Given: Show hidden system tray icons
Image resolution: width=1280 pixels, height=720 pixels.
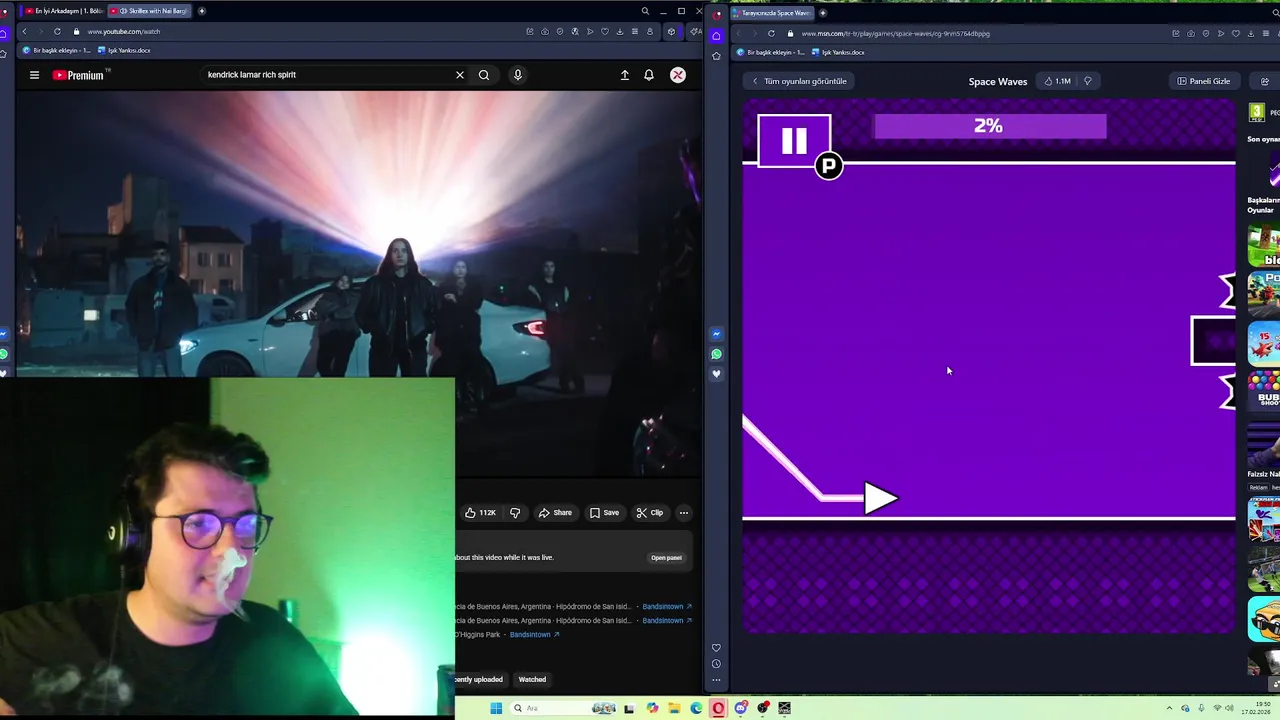Looking at the screenshot, I should 1169,708.
